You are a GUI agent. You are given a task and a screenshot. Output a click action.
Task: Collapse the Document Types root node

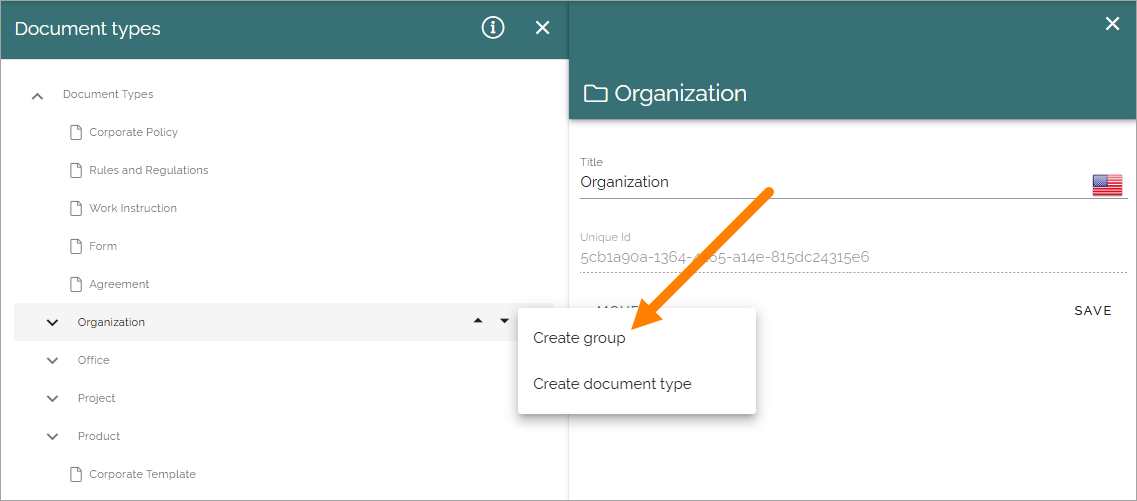coord(38,95)
